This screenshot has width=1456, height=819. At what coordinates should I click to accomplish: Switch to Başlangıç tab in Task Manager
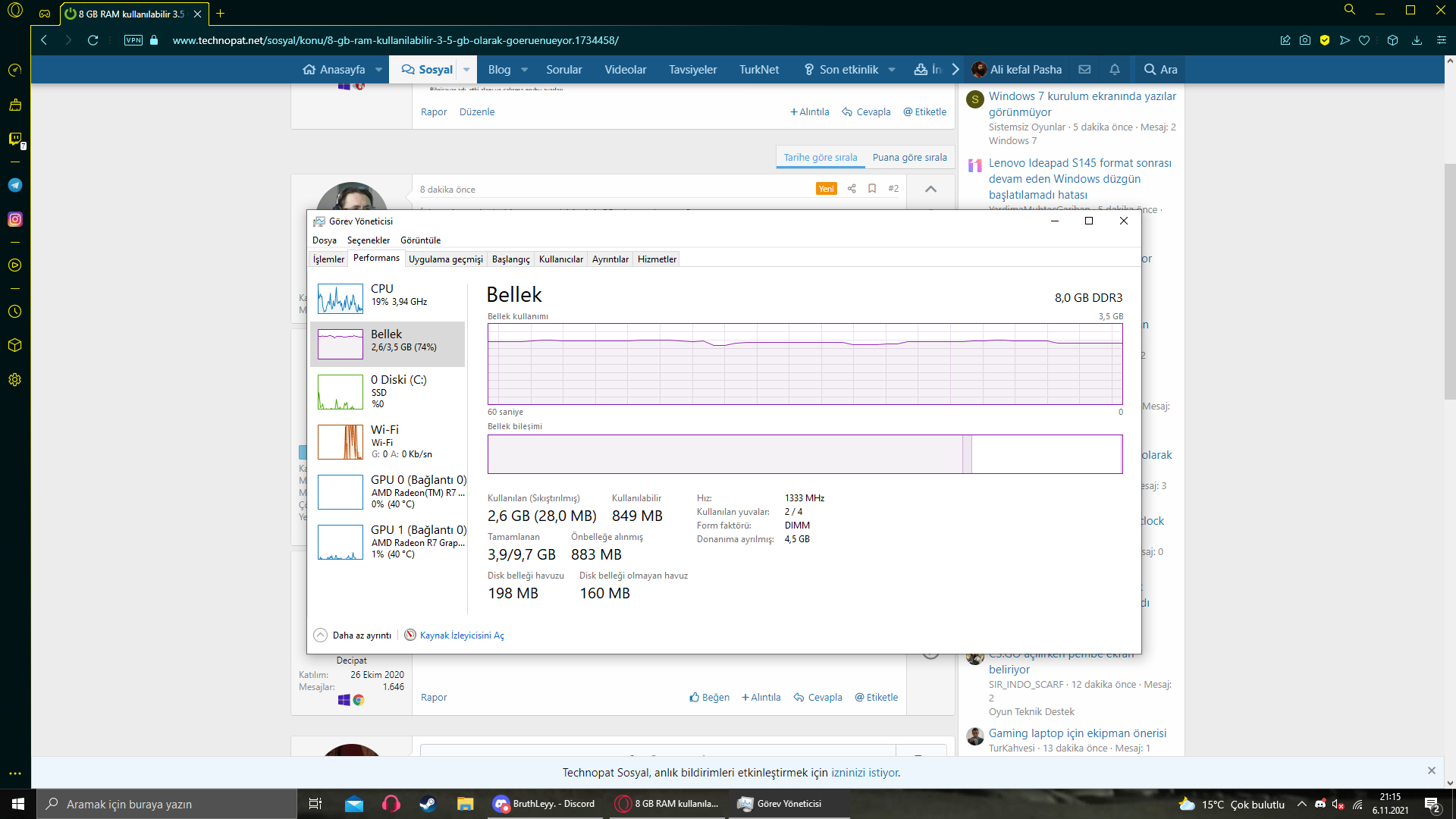tap(510, 259)
